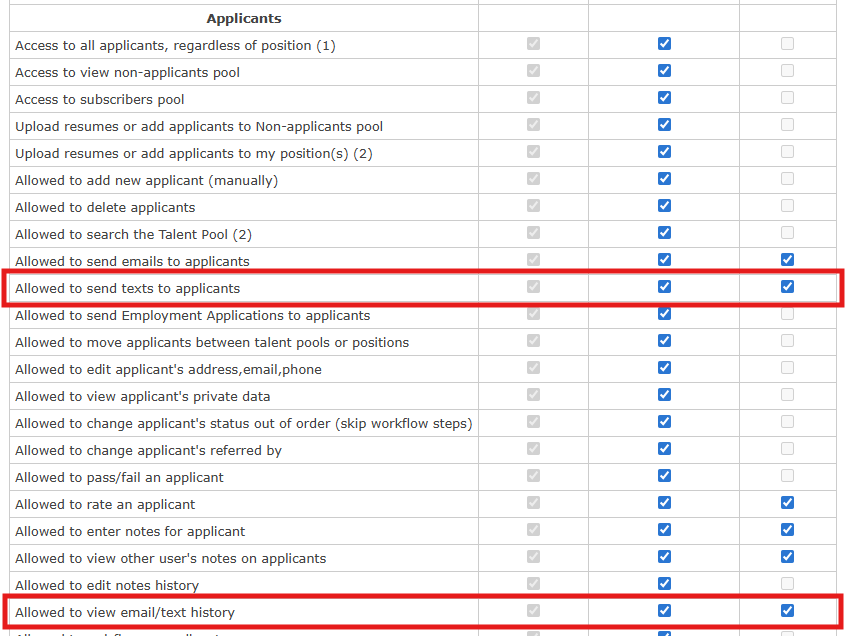Select the Applicants section heading
853x636 pixels.
[x=244, y=18]
